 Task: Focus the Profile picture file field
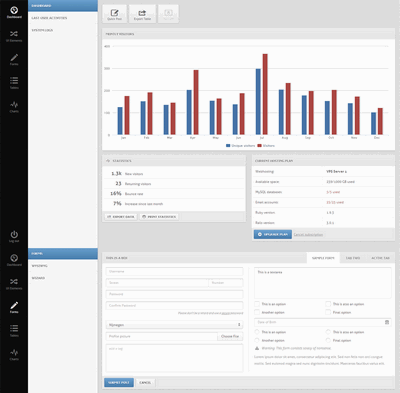(162, 336)
